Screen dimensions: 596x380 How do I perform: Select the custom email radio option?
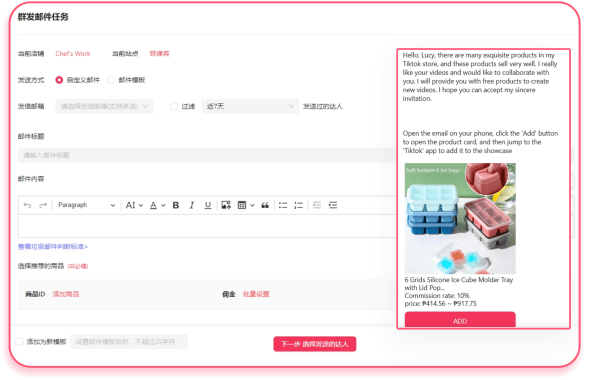[x=59, y=80]
